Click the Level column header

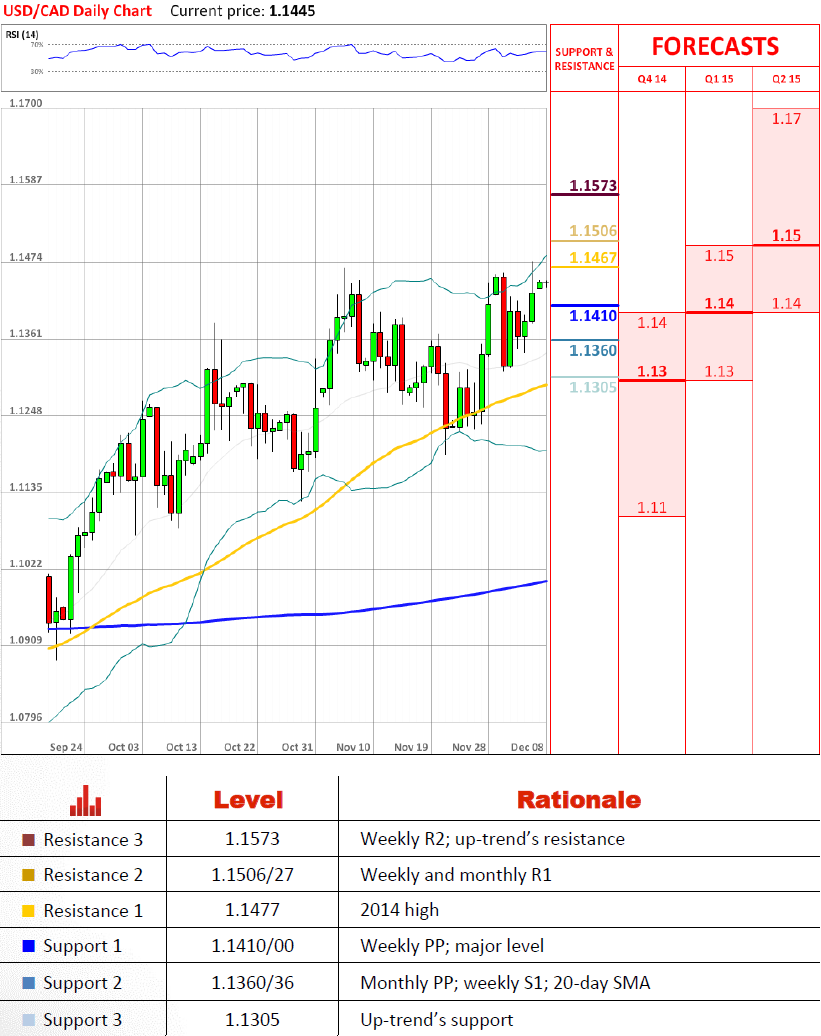point(248,800)
